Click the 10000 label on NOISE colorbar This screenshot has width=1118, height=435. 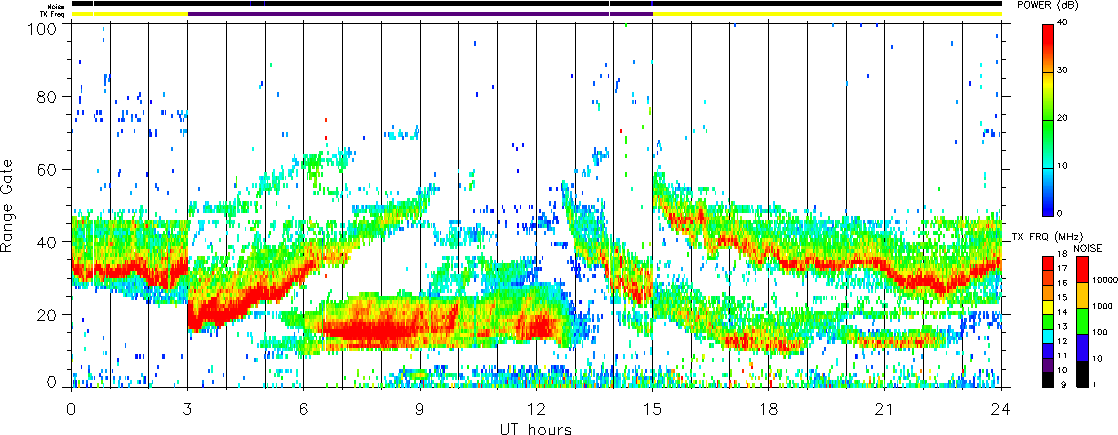pos(1104,282)
